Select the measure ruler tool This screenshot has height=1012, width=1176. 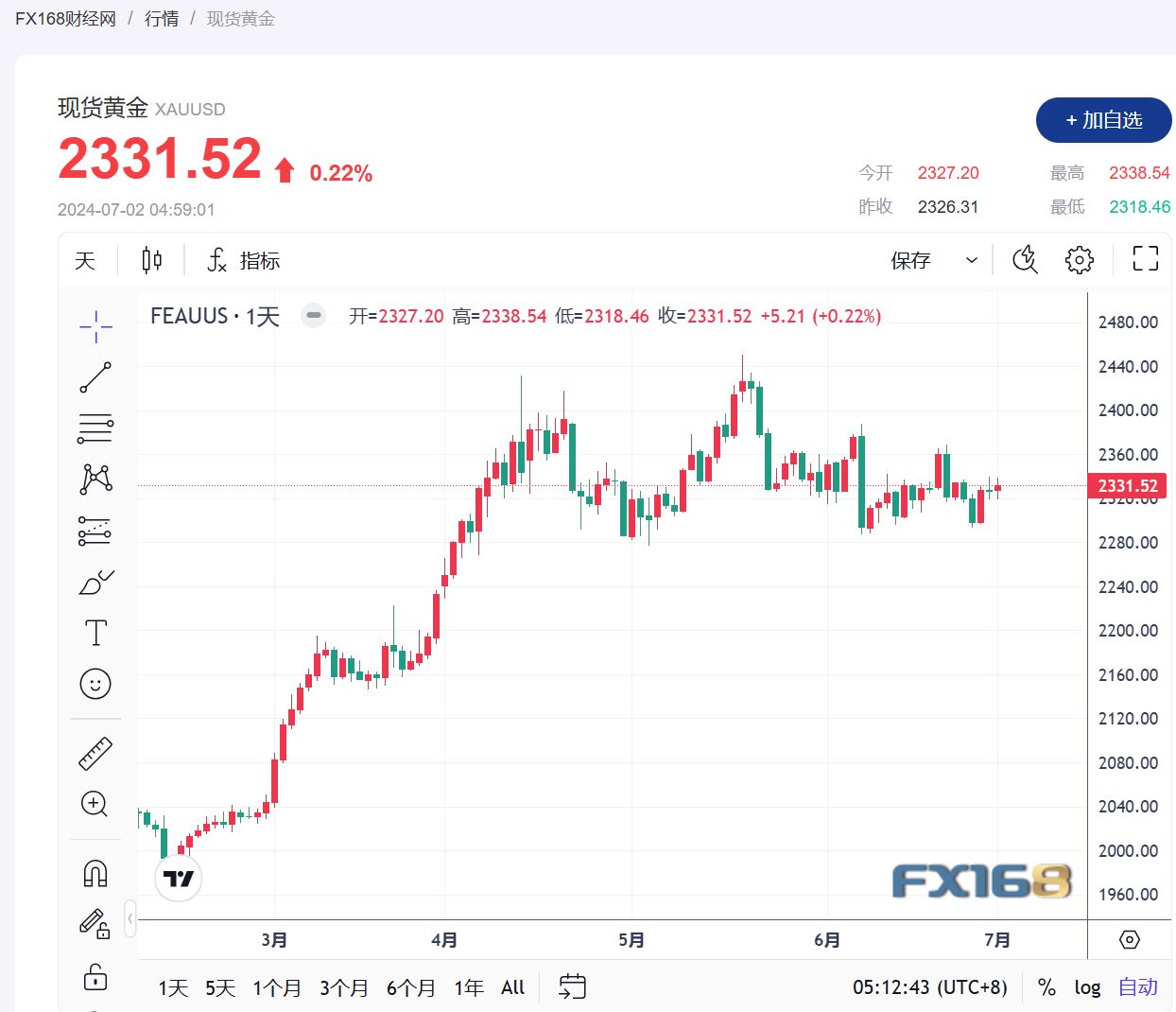95,752
